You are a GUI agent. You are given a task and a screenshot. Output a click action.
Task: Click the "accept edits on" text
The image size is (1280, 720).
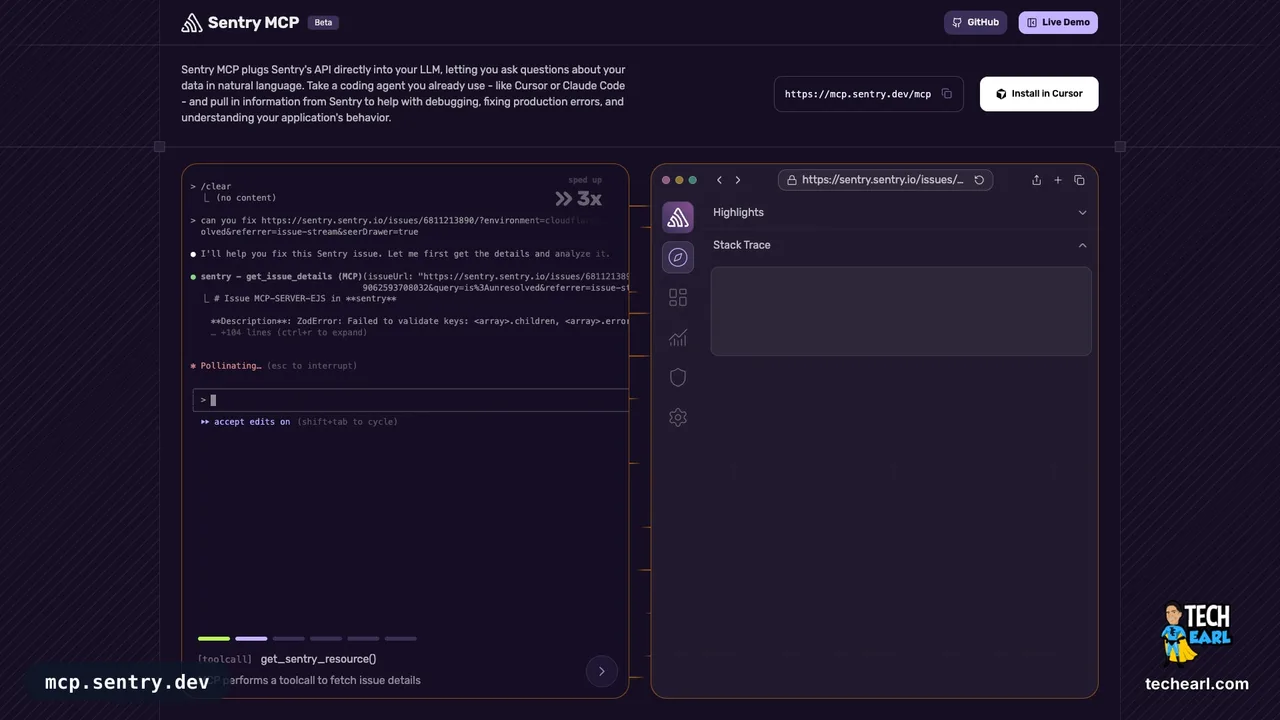coord(252,422)
